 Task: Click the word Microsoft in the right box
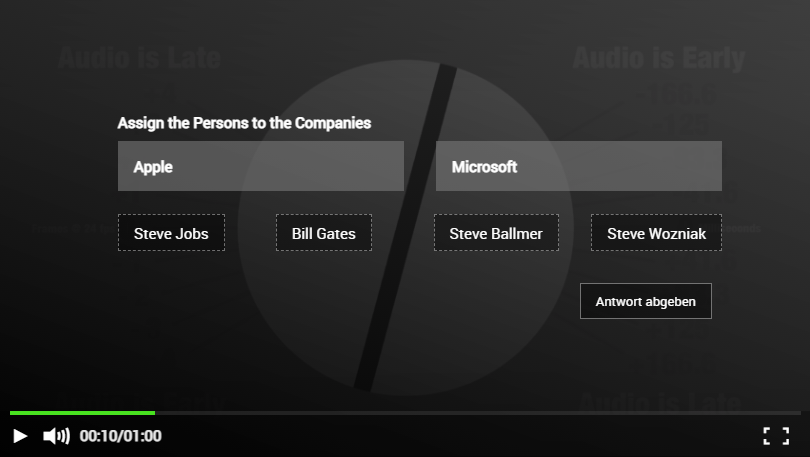[x=484, y=167]
